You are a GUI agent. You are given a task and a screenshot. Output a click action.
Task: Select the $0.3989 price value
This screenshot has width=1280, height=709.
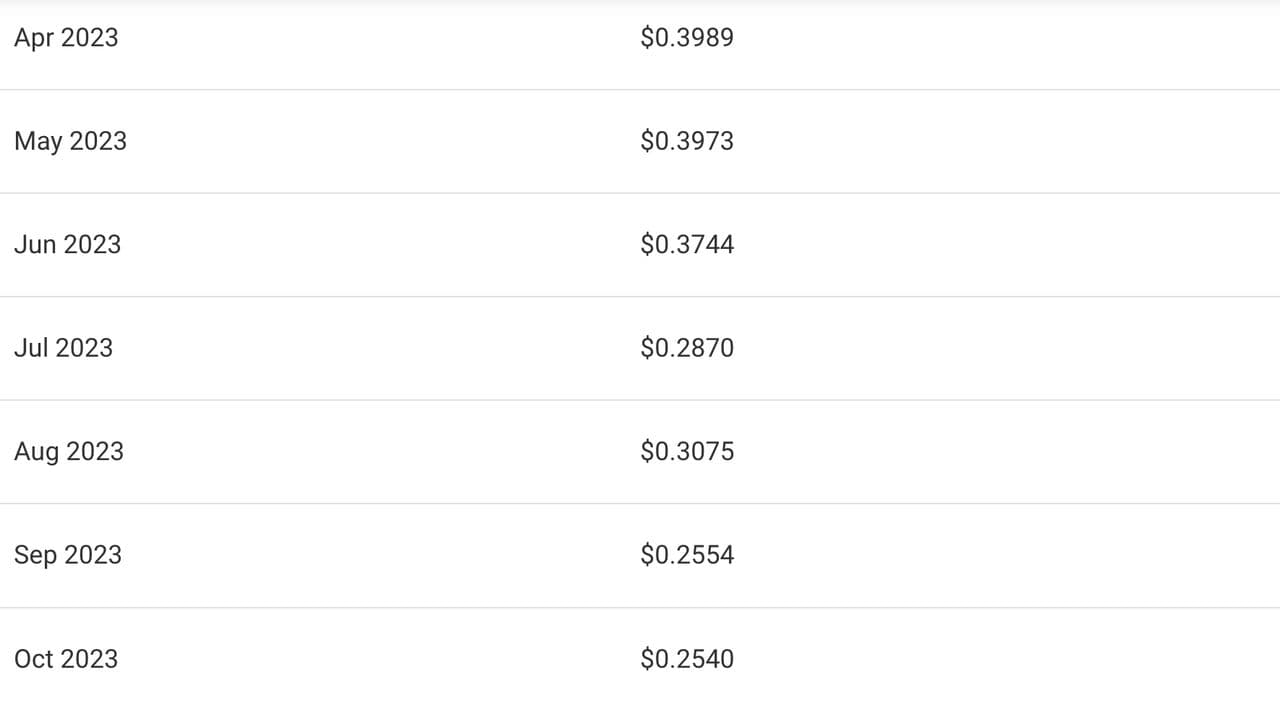point(687,38)
